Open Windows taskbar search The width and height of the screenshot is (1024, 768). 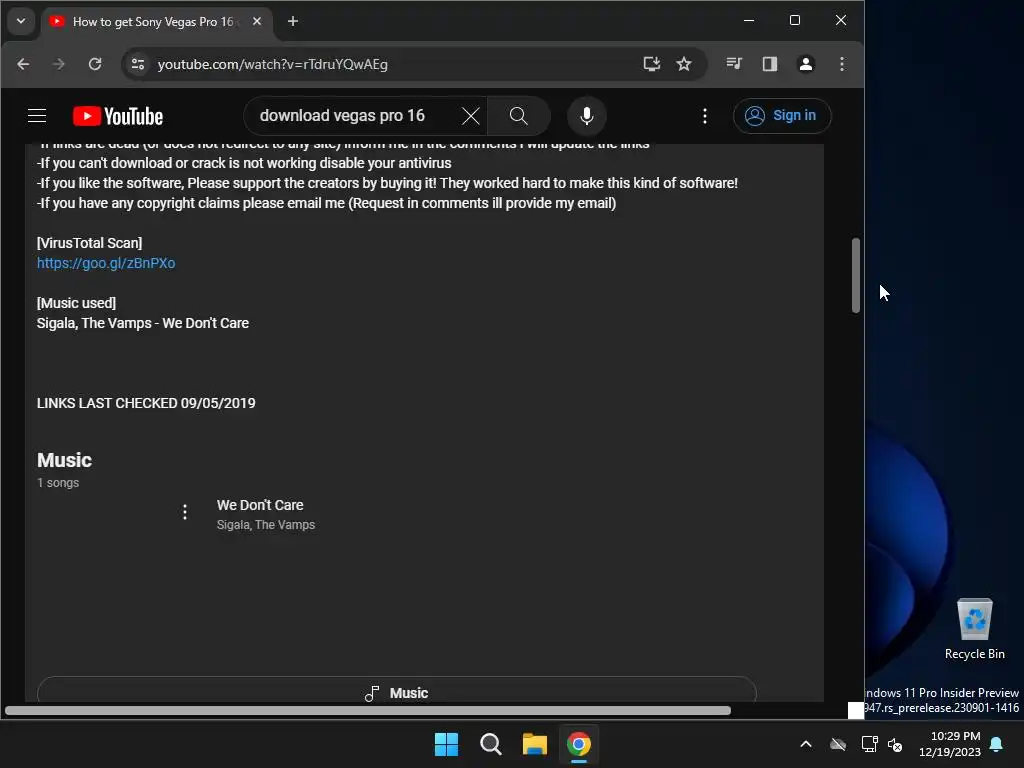pos(490,744)
